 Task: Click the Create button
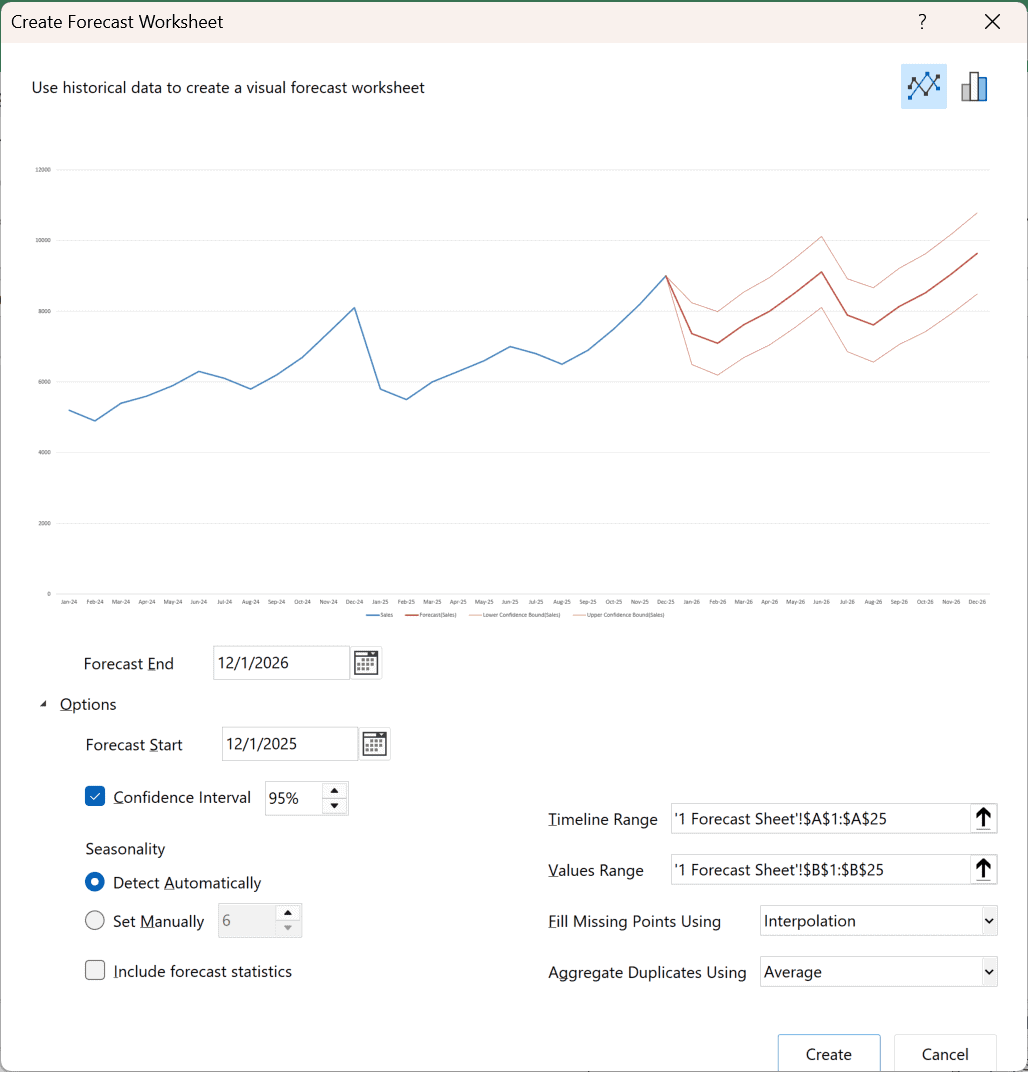tap(828, 1054)
